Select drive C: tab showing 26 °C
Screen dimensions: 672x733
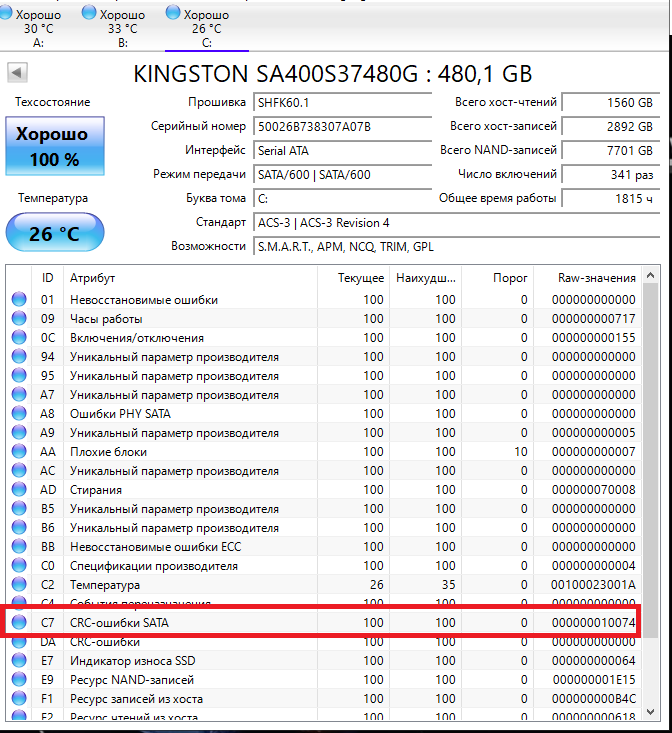(x=207, y=28)
